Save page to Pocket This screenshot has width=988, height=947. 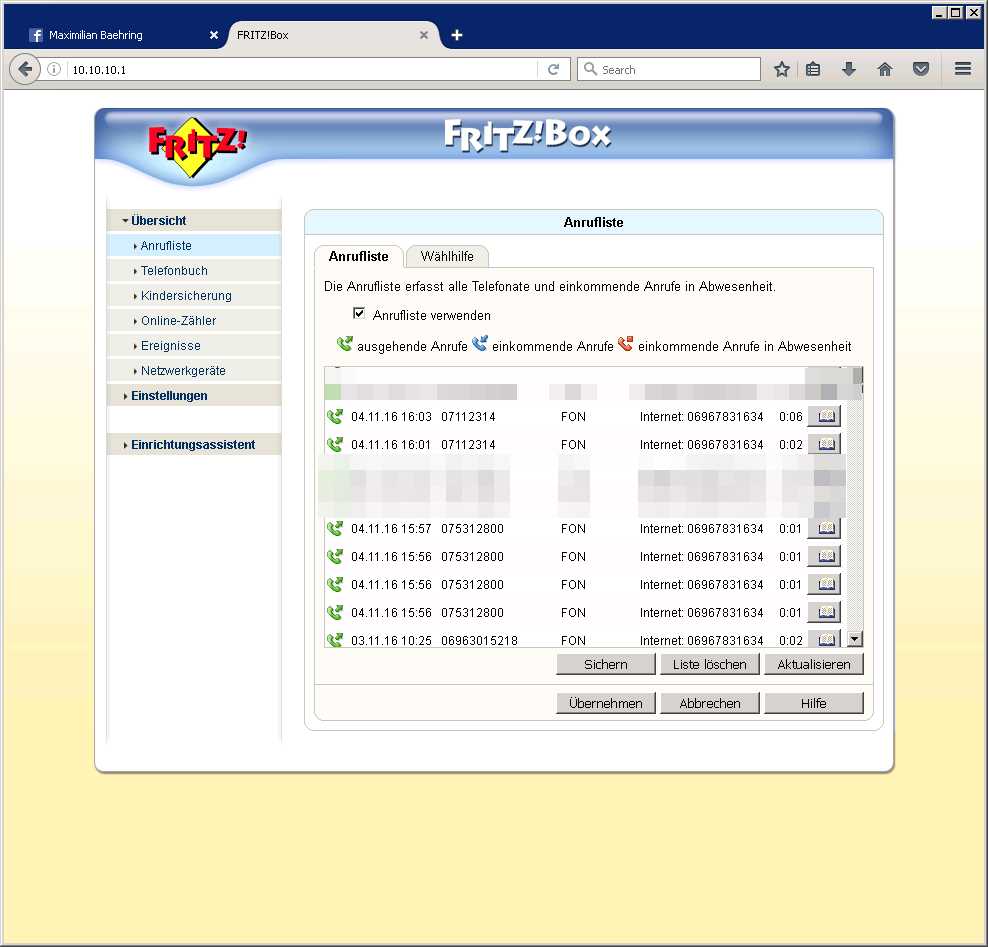click(921, 69)
